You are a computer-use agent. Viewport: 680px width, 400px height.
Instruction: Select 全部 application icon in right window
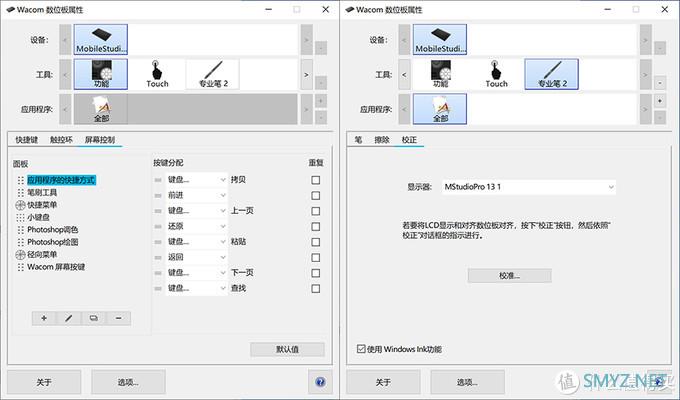coord(440,109)
